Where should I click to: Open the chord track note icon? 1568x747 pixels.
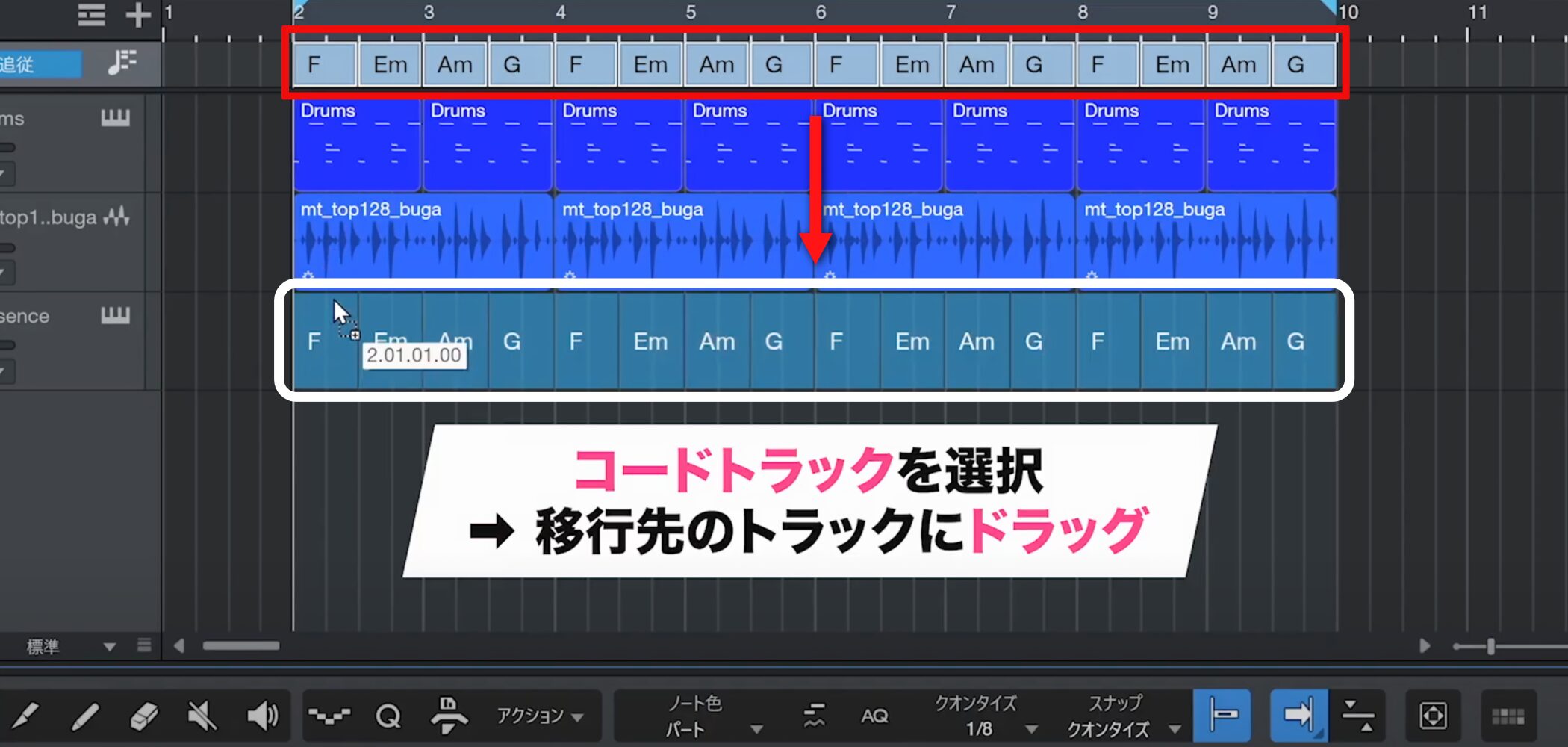[122, 63]
